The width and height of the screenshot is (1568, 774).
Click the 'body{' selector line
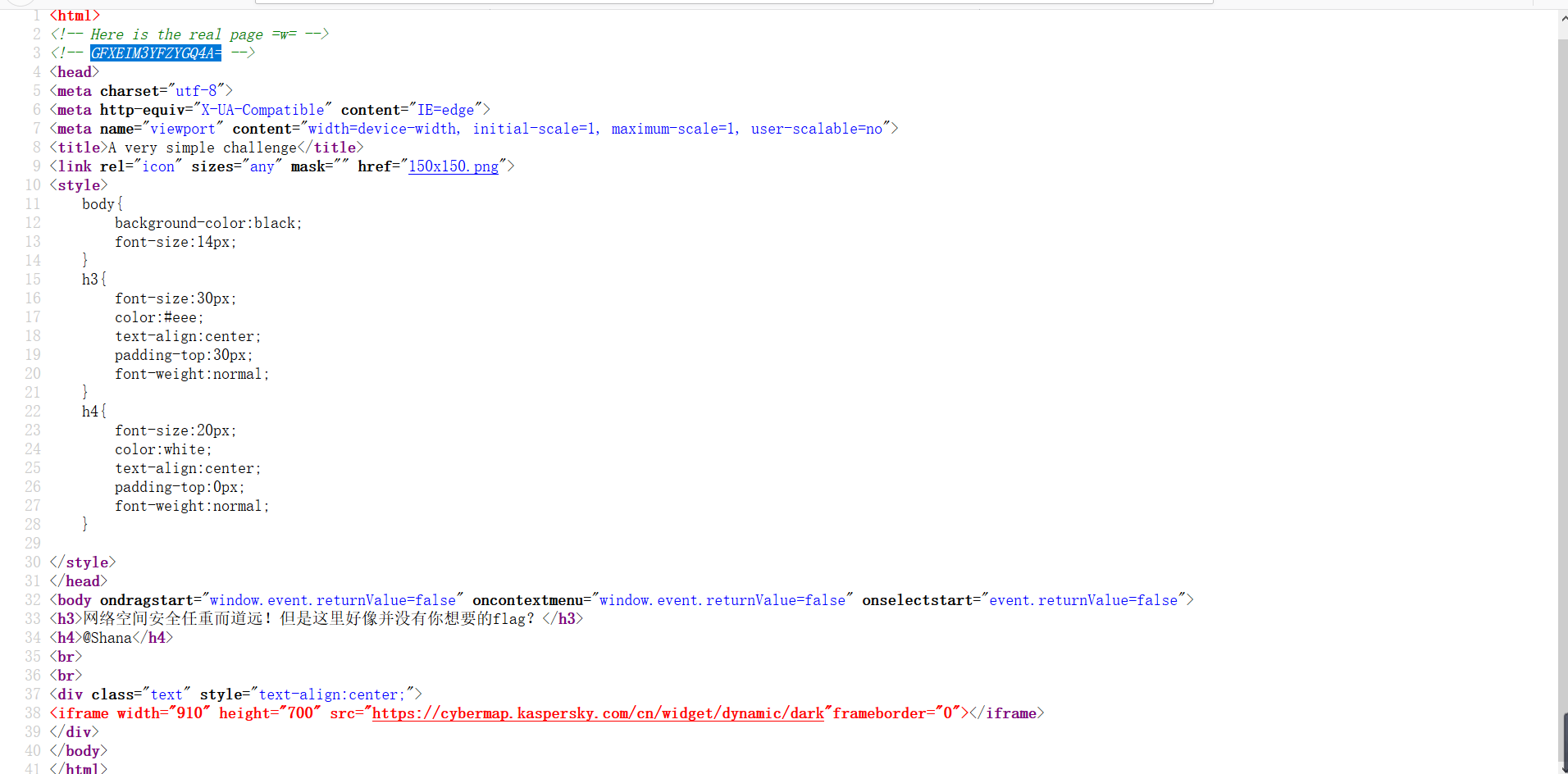tap(103, 204)
